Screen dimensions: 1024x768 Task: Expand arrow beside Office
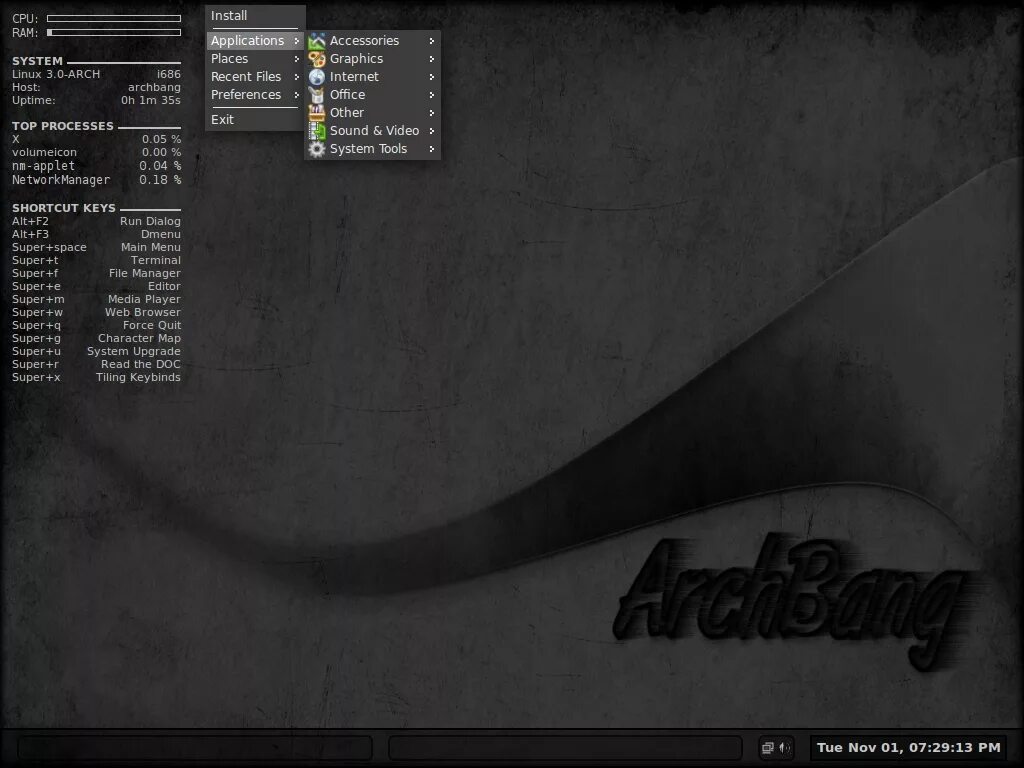pyautogui.click(x=432, y=95)
